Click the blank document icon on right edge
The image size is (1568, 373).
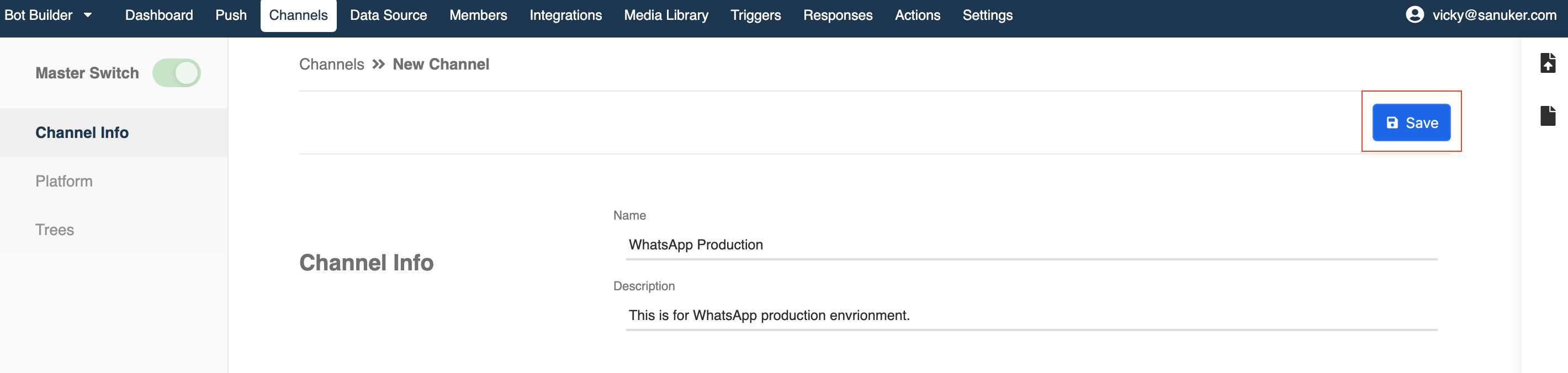[1548, 116]
